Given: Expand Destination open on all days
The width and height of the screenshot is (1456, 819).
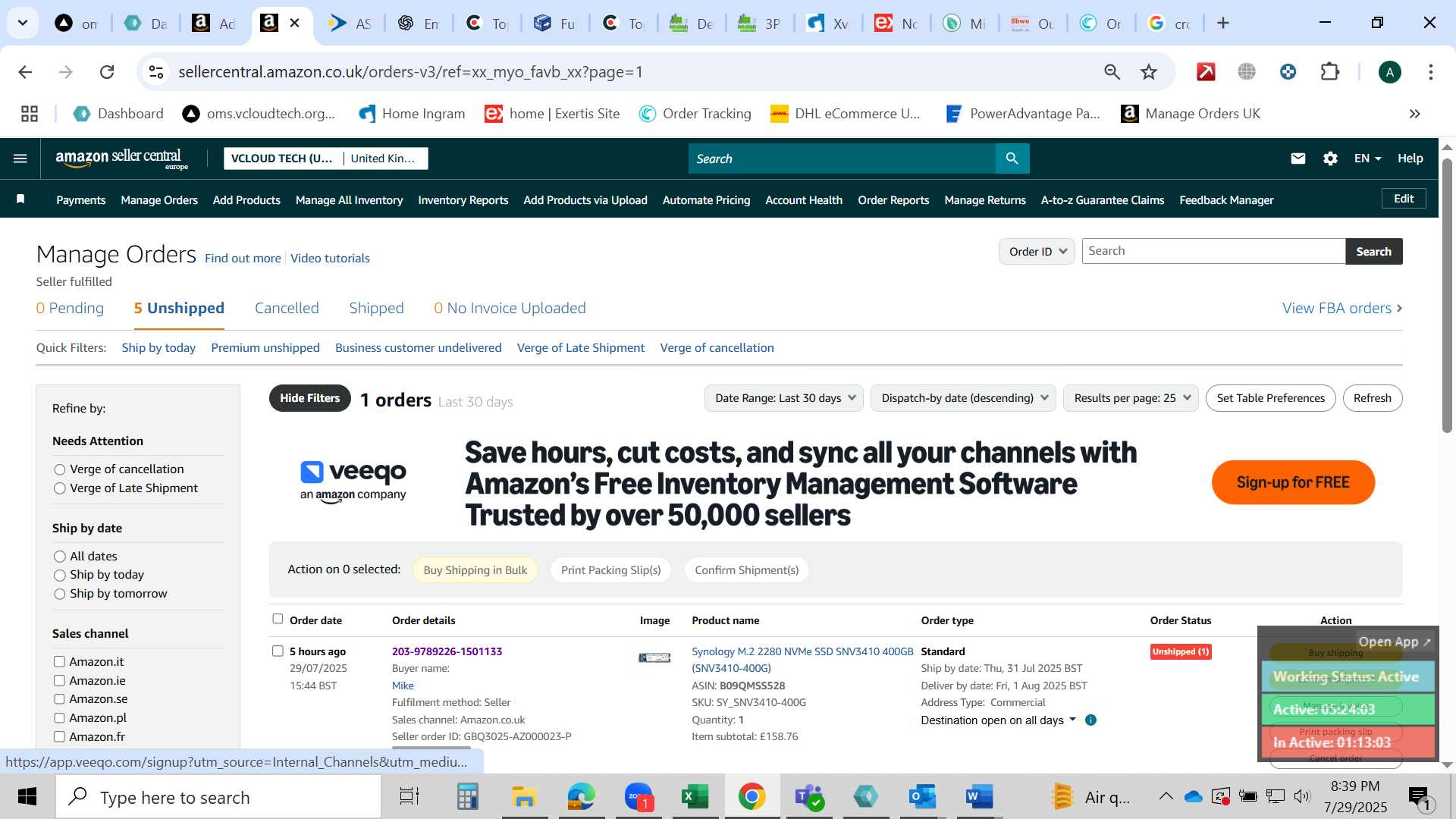Looking at the screenshot, I should pyautogui.click(x=999, y=720).
